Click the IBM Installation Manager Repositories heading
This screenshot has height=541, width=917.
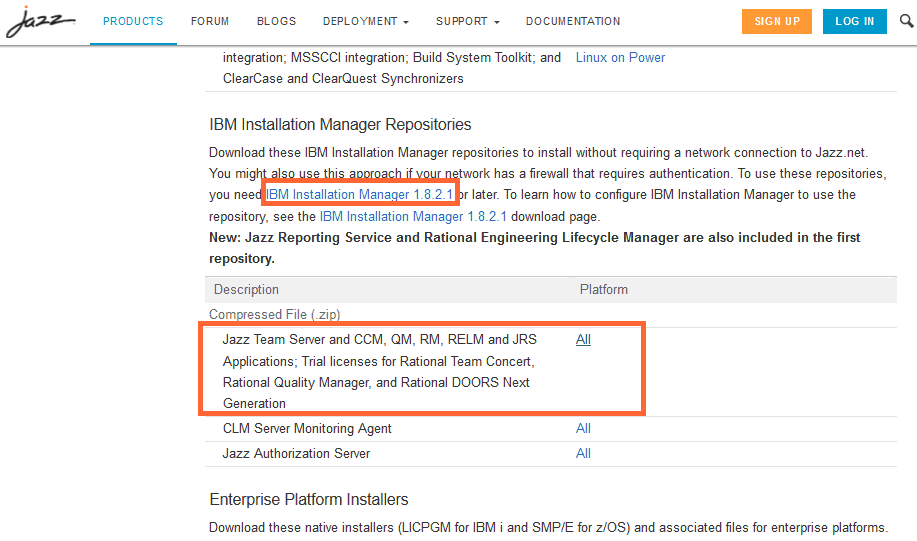point(340,125)
